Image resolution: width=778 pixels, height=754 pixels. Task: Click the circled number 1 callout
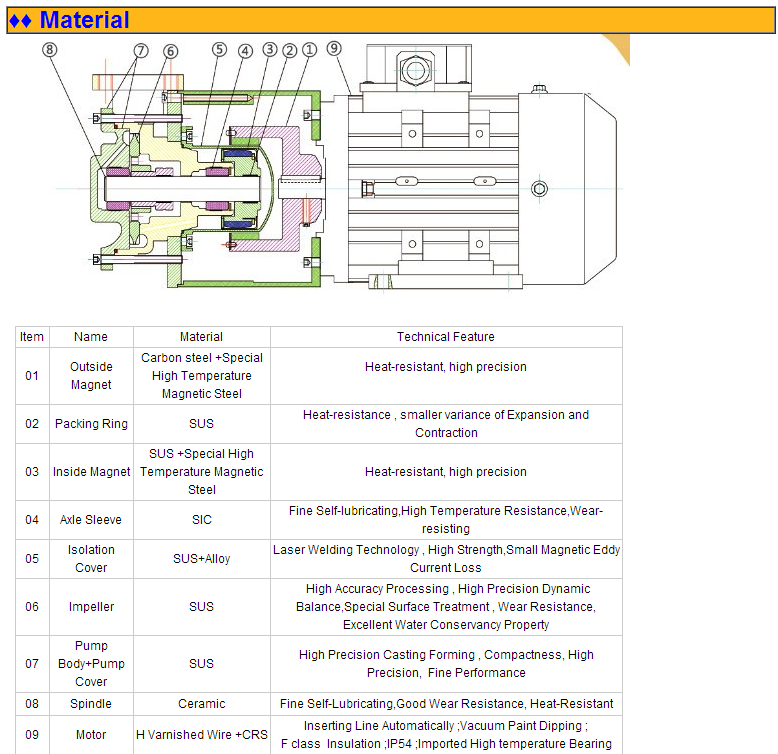[309, 50]
